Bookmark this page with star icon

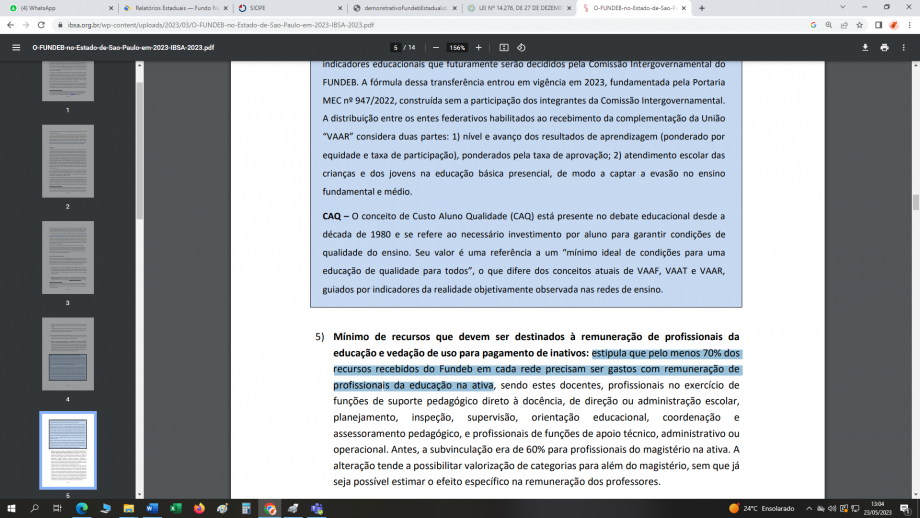(x=860, y=25)
